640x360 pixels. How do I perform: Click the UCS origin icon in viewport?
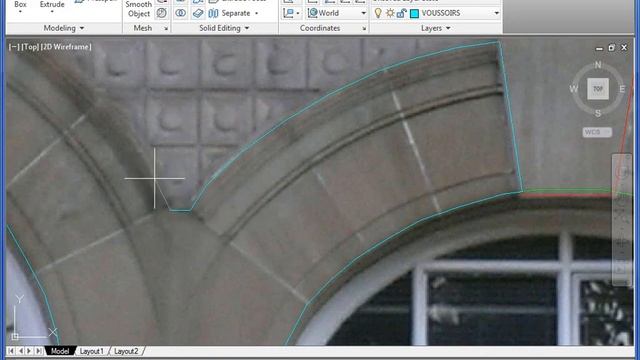[x=15, y=337]
